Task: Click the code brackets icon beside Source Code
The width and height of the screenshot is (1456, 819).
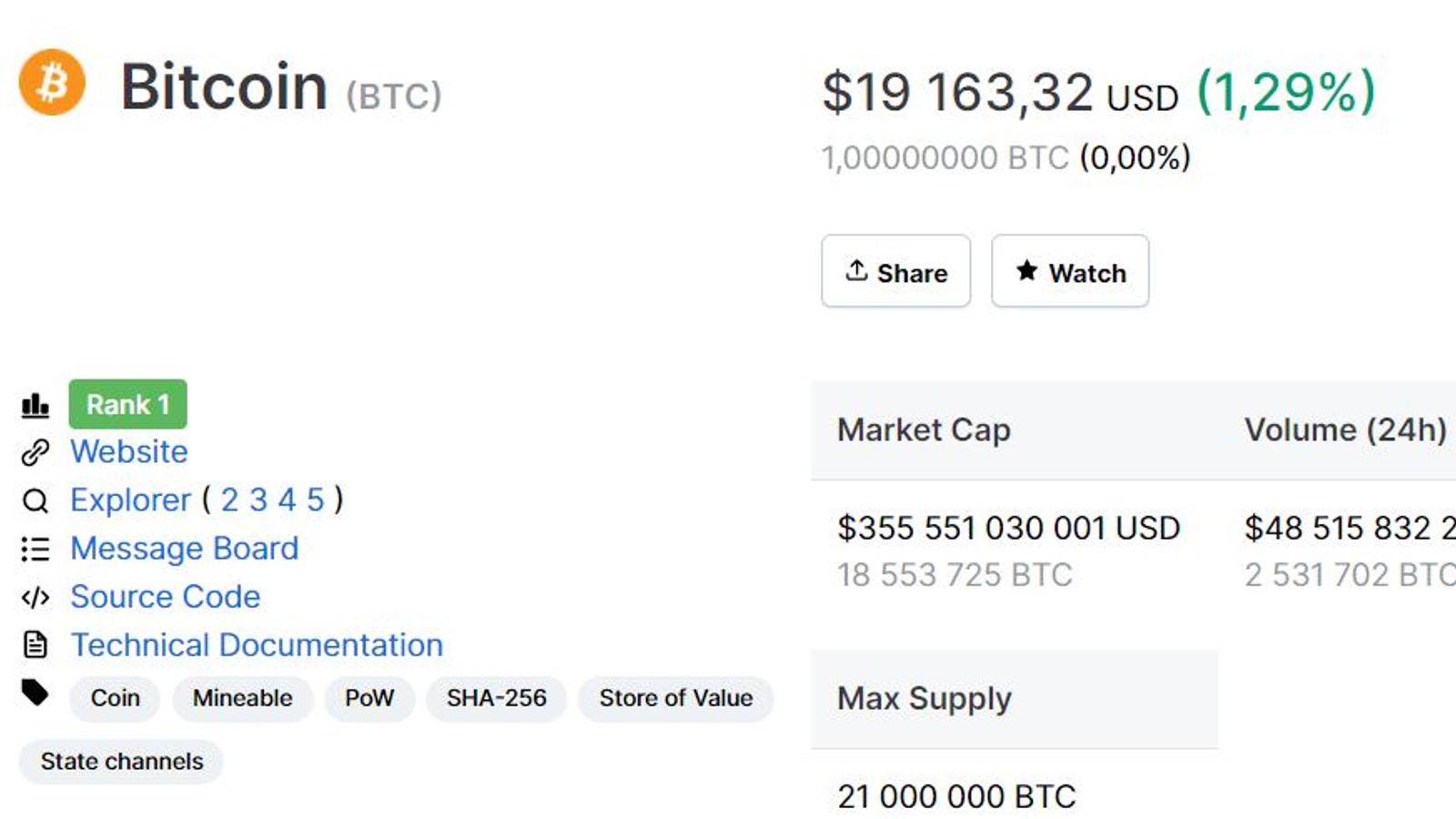Action: (35, 597)
